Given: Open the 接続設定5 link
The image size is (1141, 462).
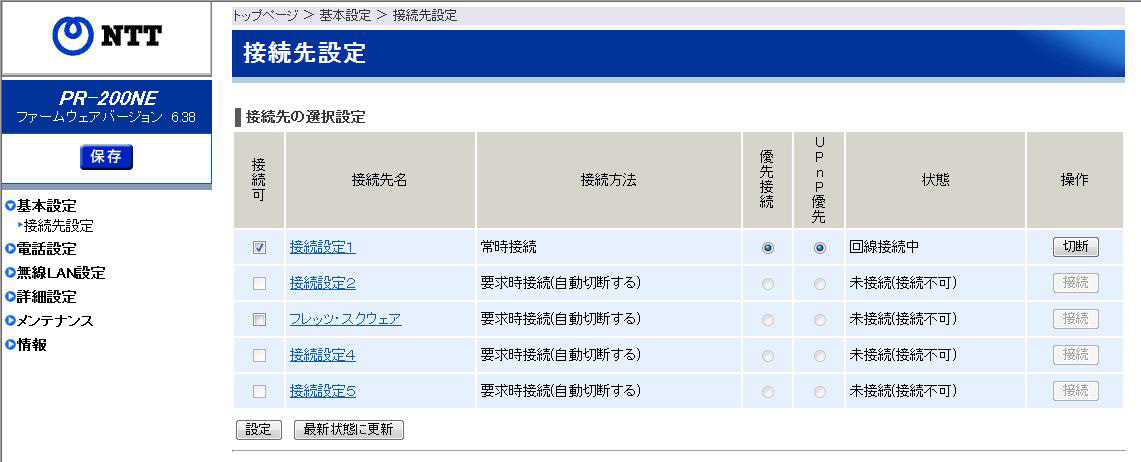Looking at the screenshot, I should coord(322,391).
